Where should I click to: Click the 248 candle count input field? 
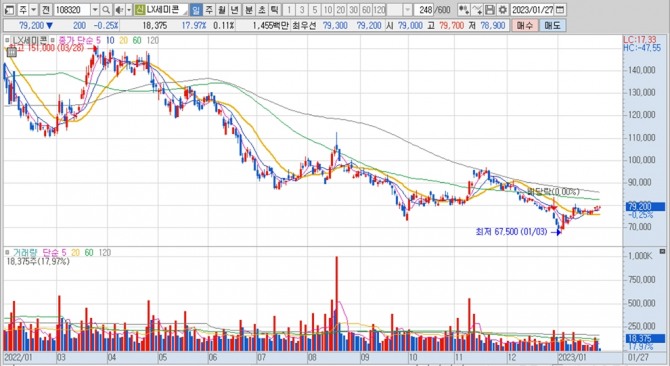pos(423,10)
